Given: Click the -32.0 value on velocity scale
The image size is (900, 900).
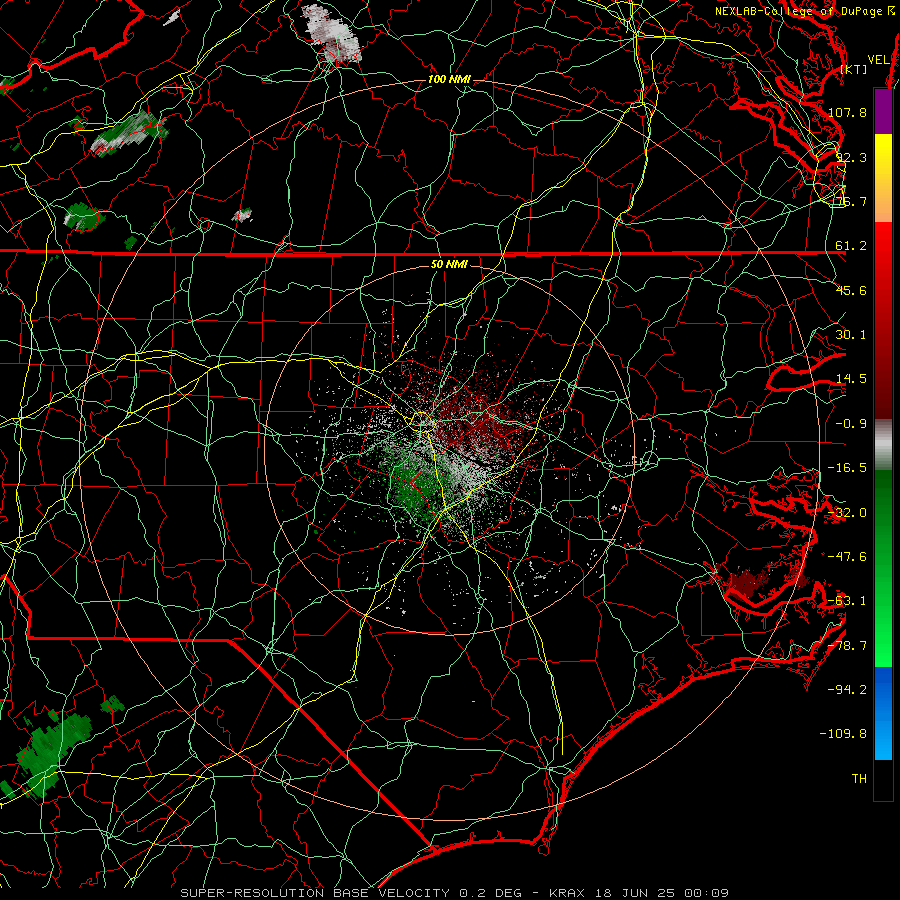Looking at the screenshot, I should [847, 513].
